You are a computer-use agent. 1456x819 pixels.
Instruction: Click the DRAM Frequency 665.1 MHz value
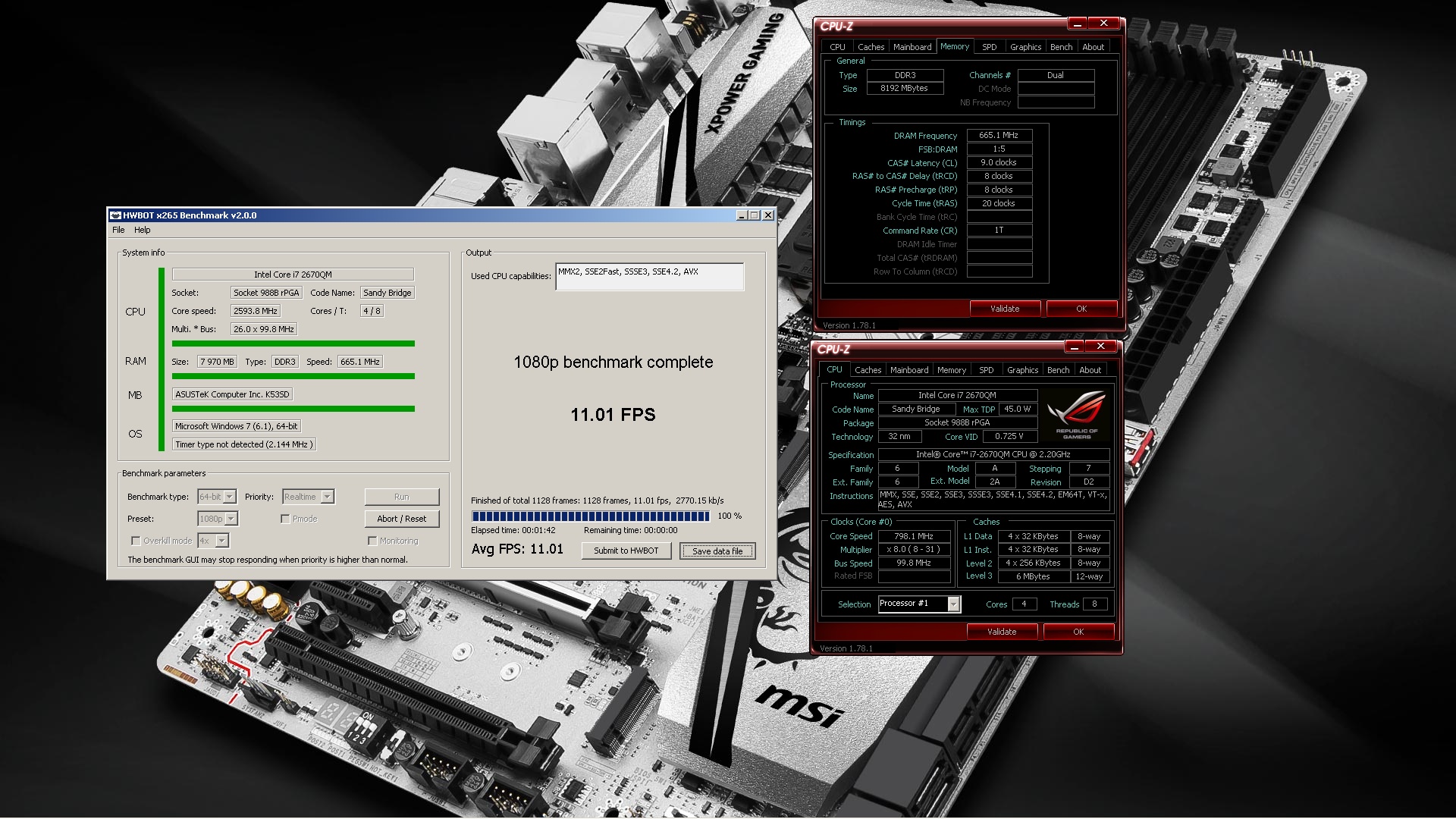point(999,135)
